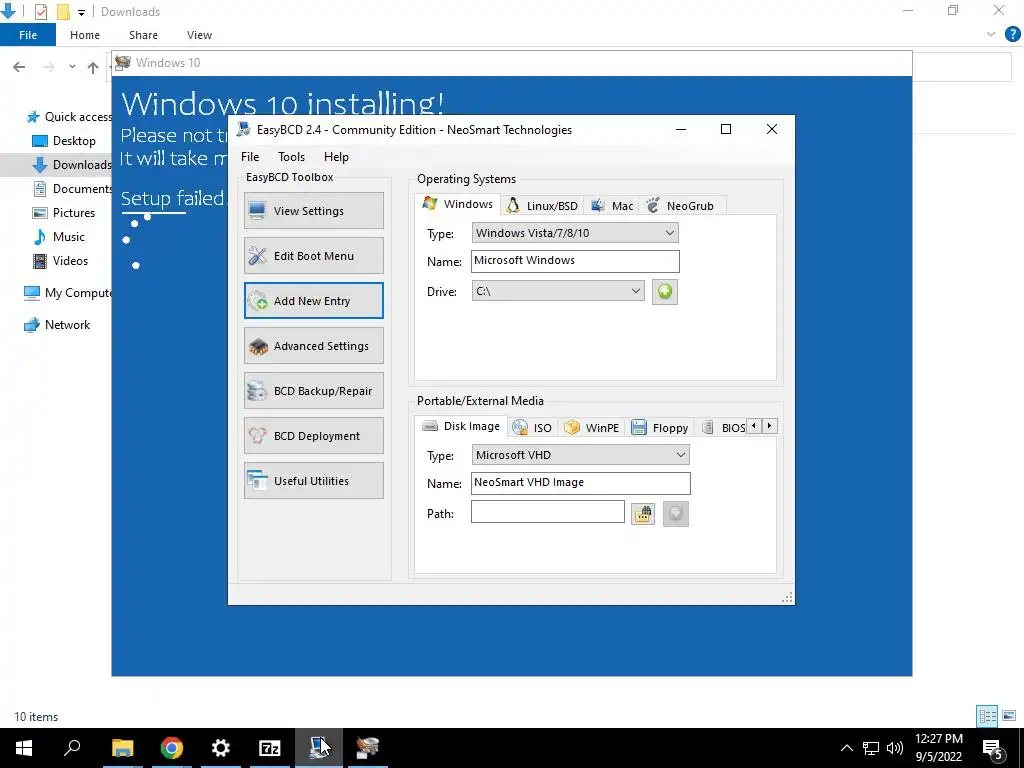
Task: Expand the Explorer ribbon chevron
Action: [991, 35]
